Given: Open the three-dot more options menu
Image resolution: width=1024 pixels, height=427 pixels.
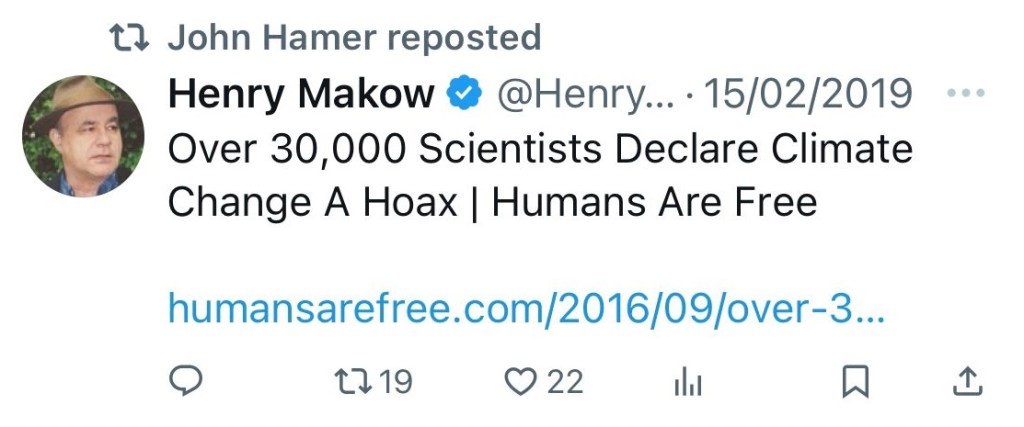Looking at the screenshot, I should [965, 94].
